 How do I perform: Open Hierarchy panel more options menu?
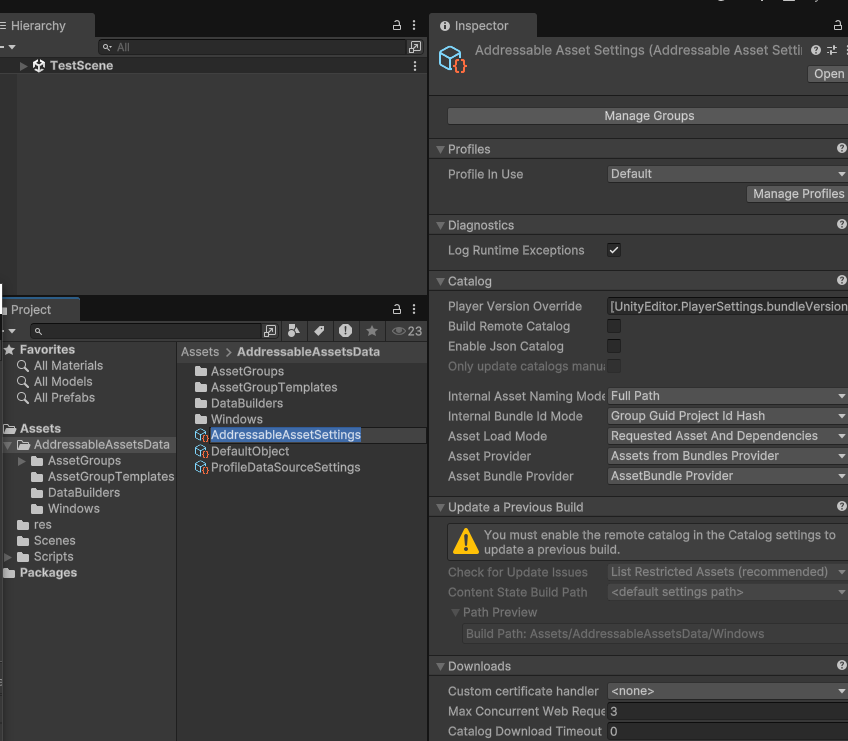pos(414,25)
